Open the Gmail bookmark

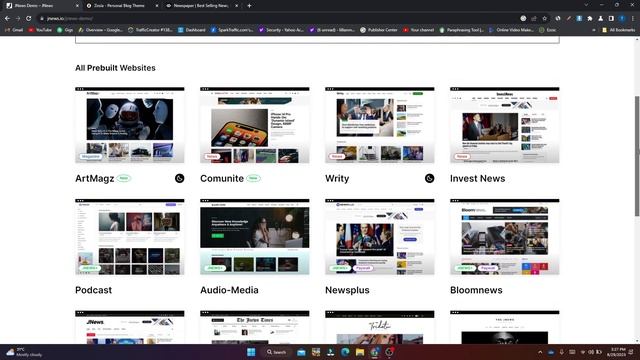pyautogui.click(x=14, y=30)
